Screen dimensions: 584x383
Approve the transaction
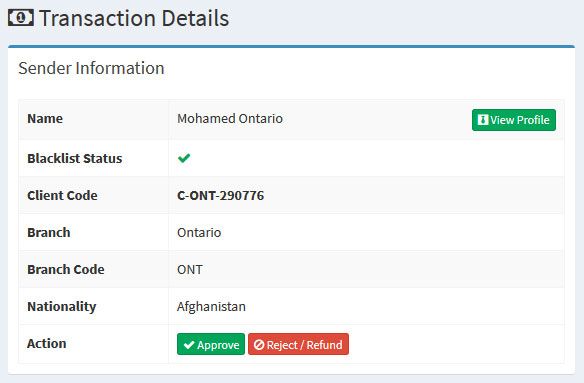pos(211,344)
